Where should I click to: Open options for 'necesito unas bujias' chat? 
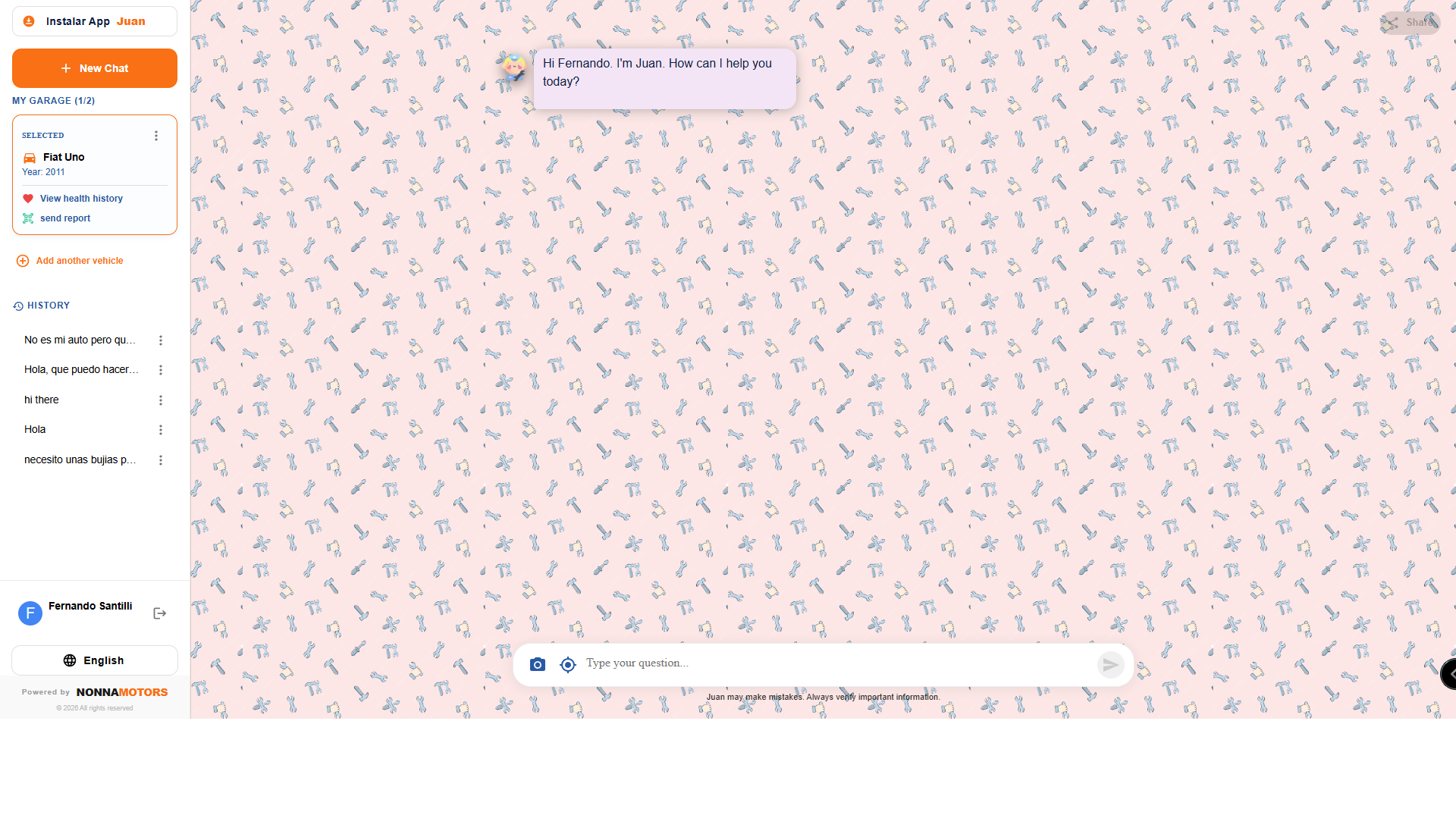tap(161, 460)
